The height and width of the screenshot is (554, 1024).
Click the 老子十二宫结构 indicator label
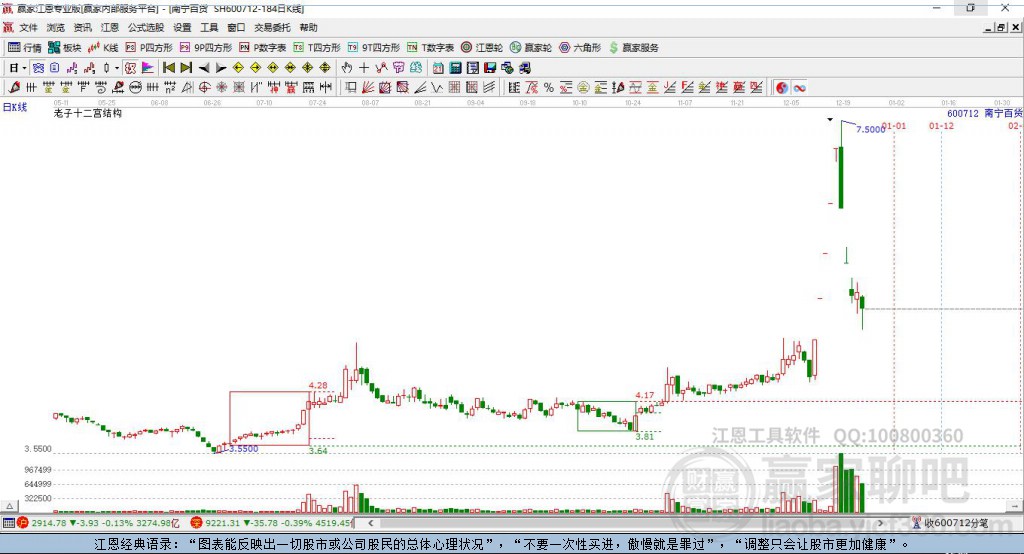(x=88, y=113)
